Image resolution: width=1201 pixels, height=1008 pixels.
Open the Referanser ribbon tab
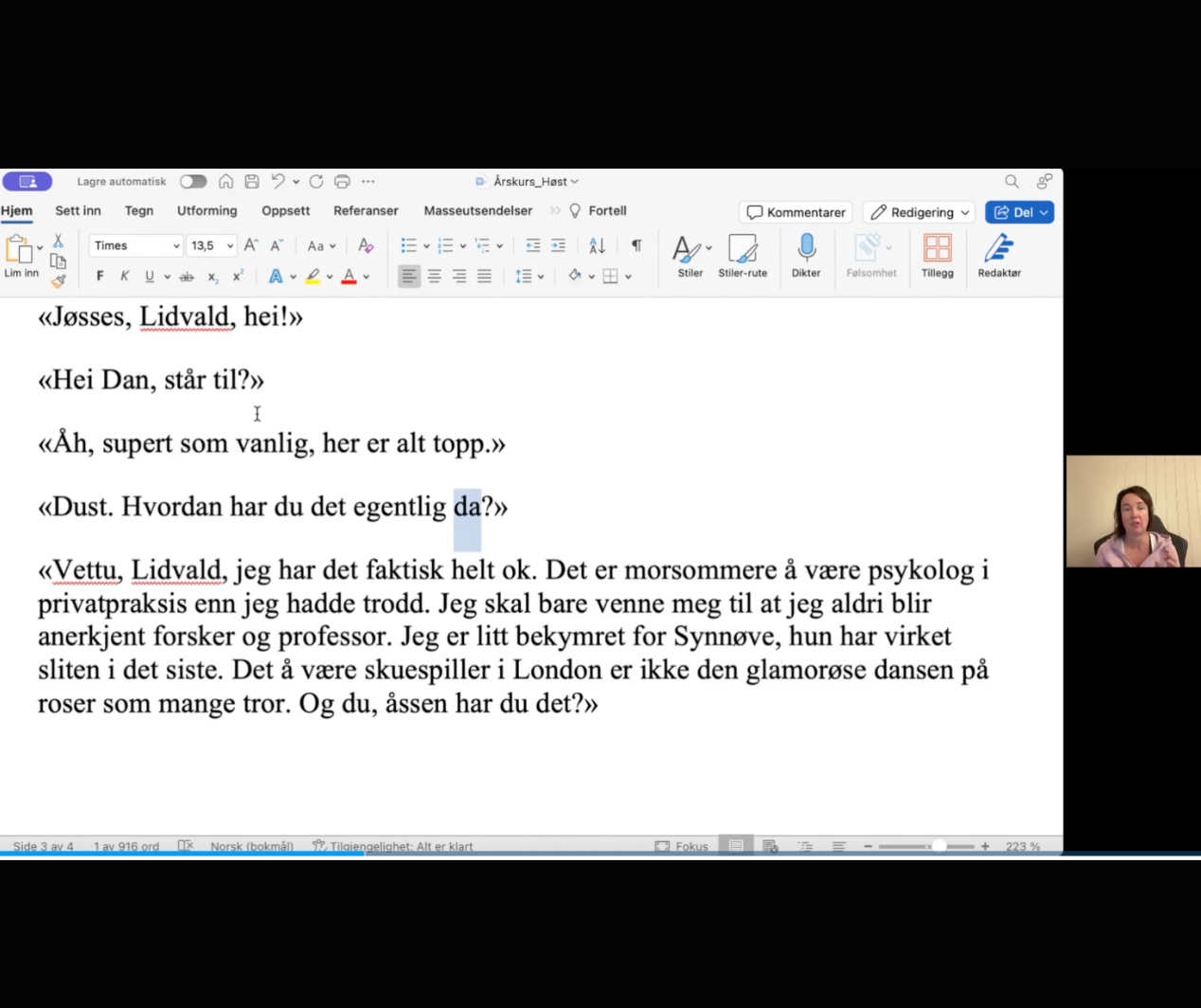[x=366, y=210]
